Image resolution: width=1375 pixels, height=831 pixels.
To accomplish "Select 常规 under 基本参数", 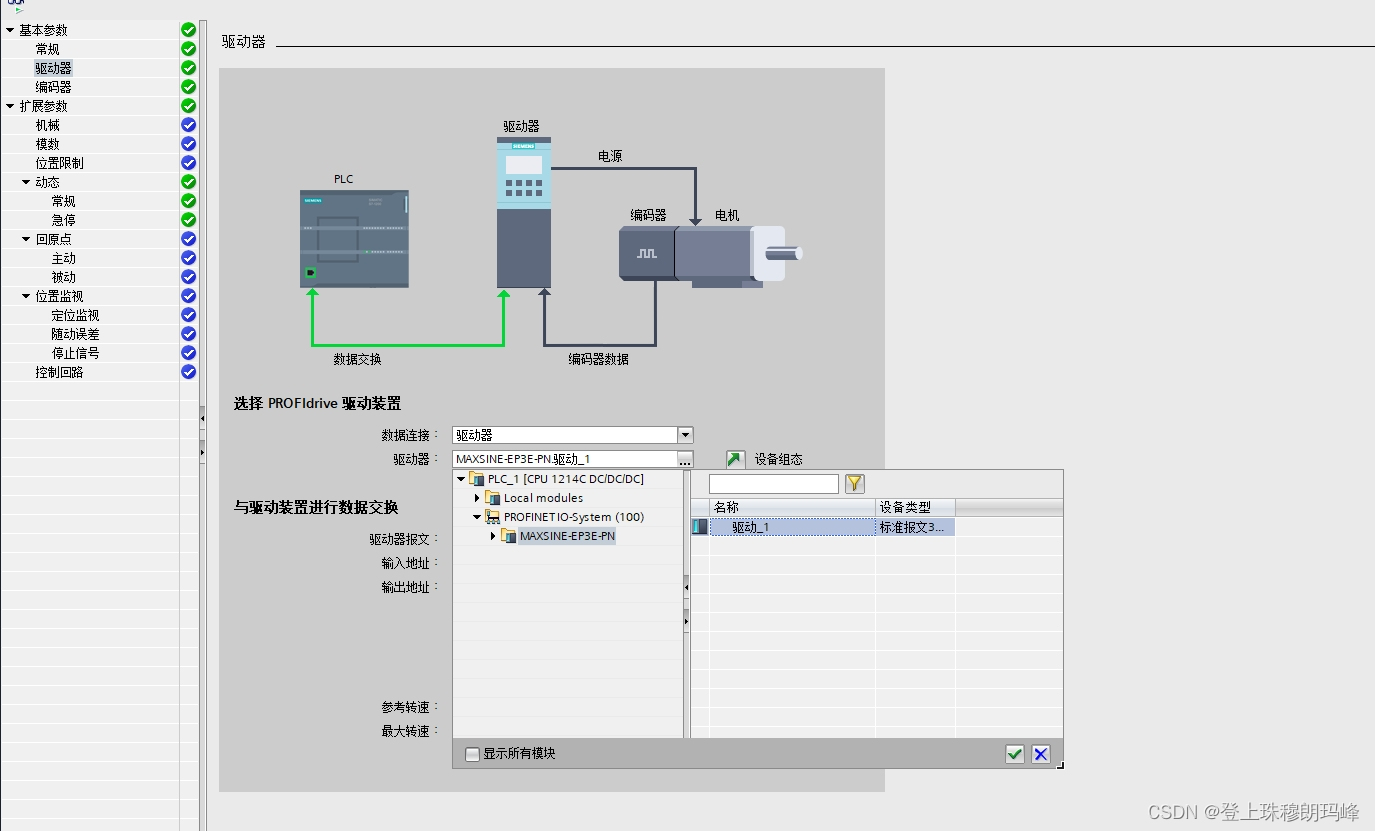I will (47, 49).
